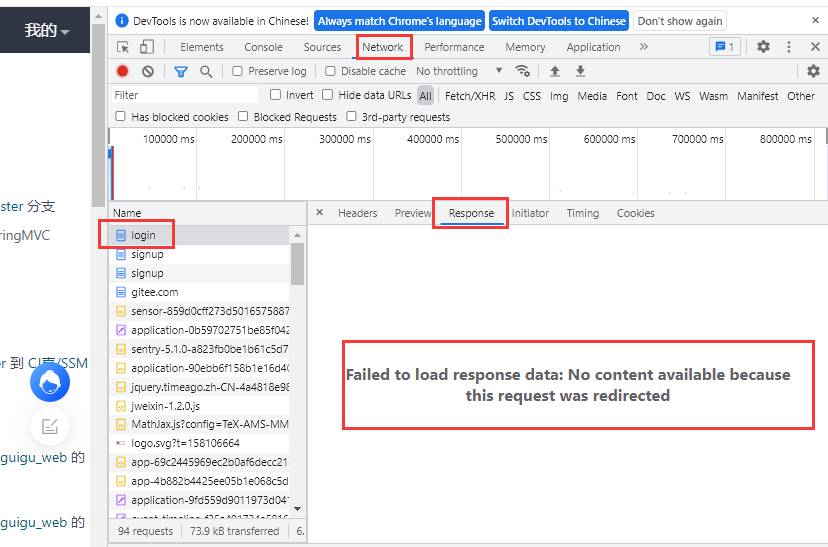Select the logo.svg?t=158106664 request
This screenshot has width=828, height=547.
[200, 443]
